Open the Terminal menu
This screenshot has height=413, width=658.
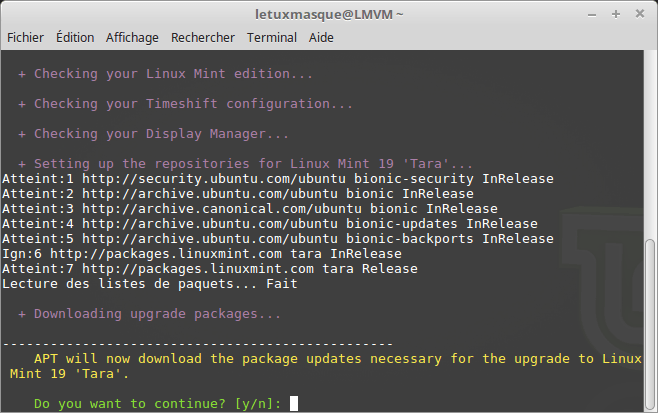[x=271, y=37]
